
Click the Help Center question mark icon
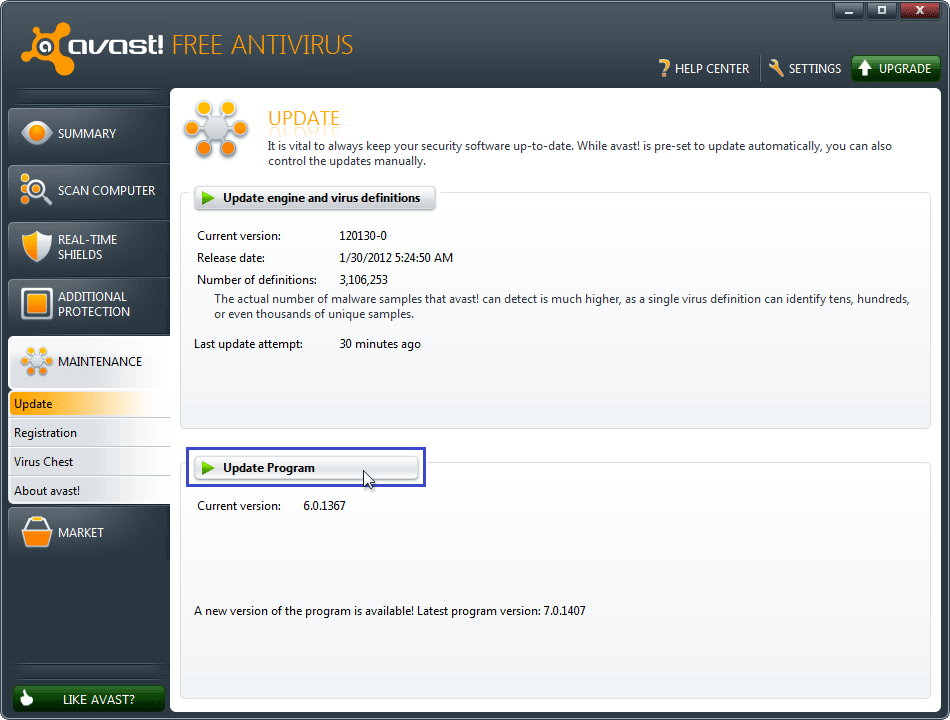pos(664,68)
